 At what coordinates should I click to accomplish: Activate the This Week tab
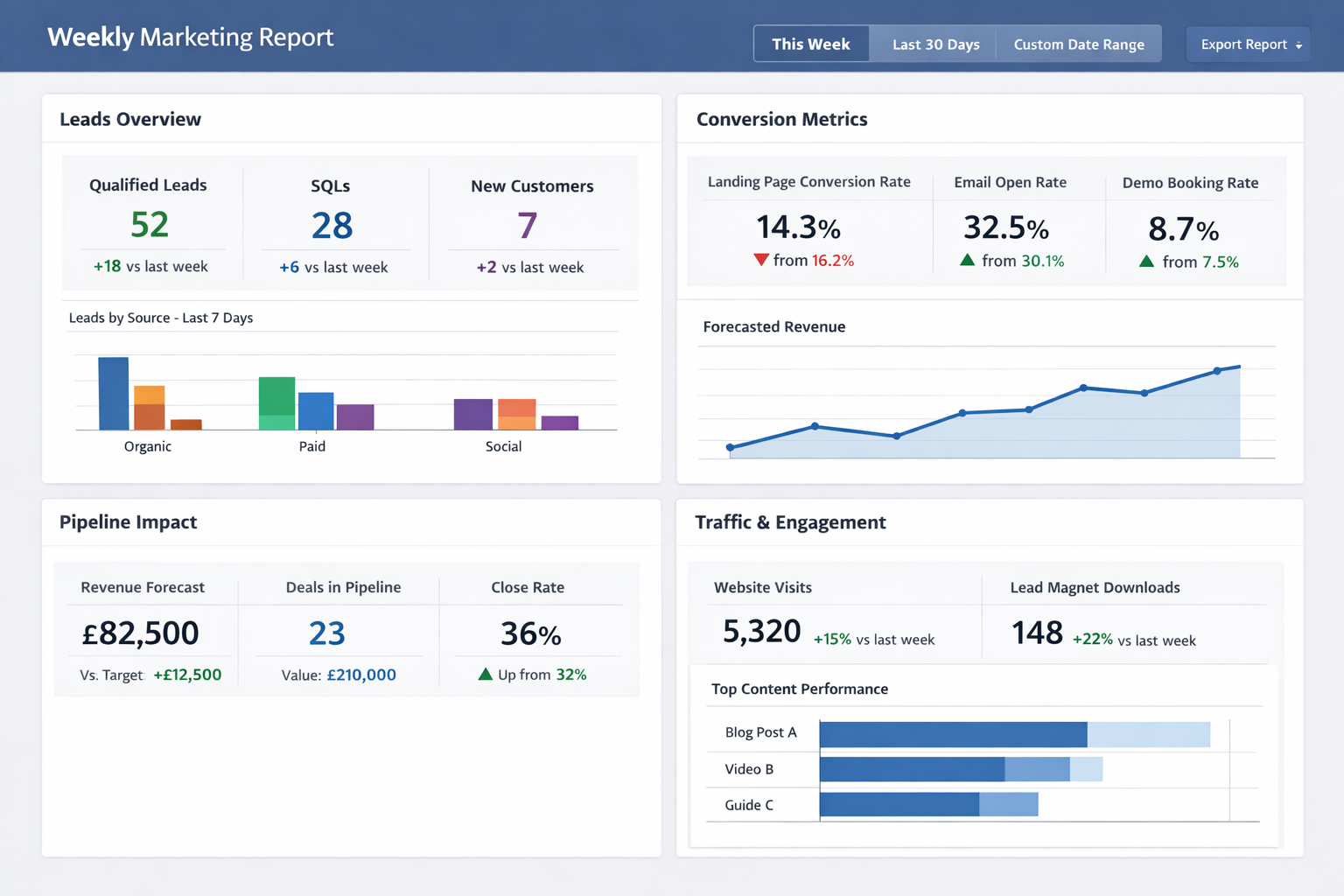click(810, 44)
